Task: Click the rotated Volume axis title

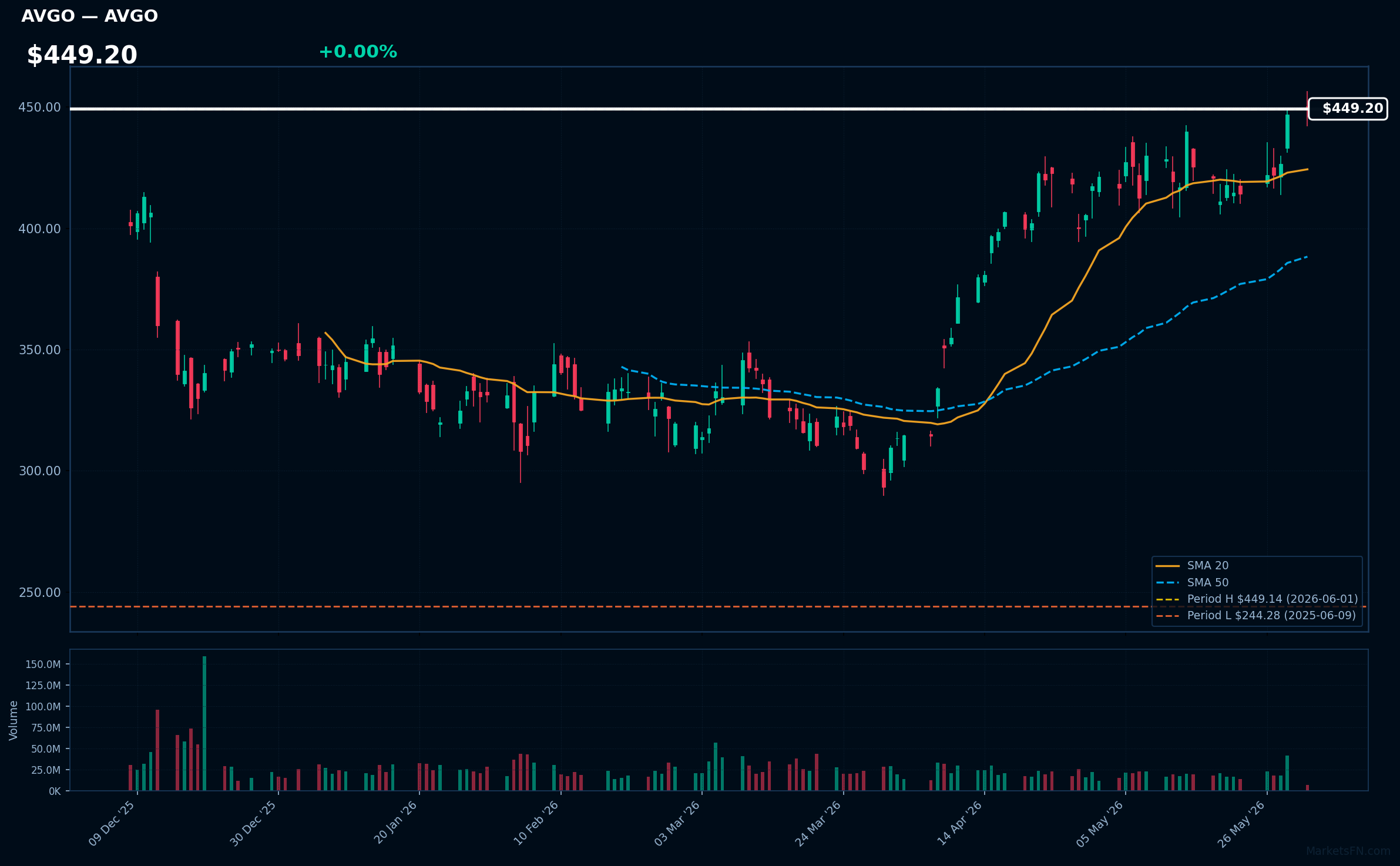Action: click(14, 720)
